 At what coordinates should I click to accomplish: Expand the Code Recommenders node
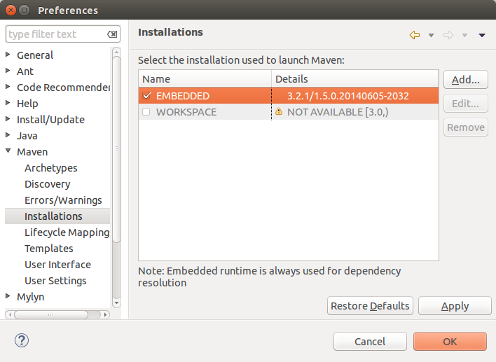[x=8, y=87]
